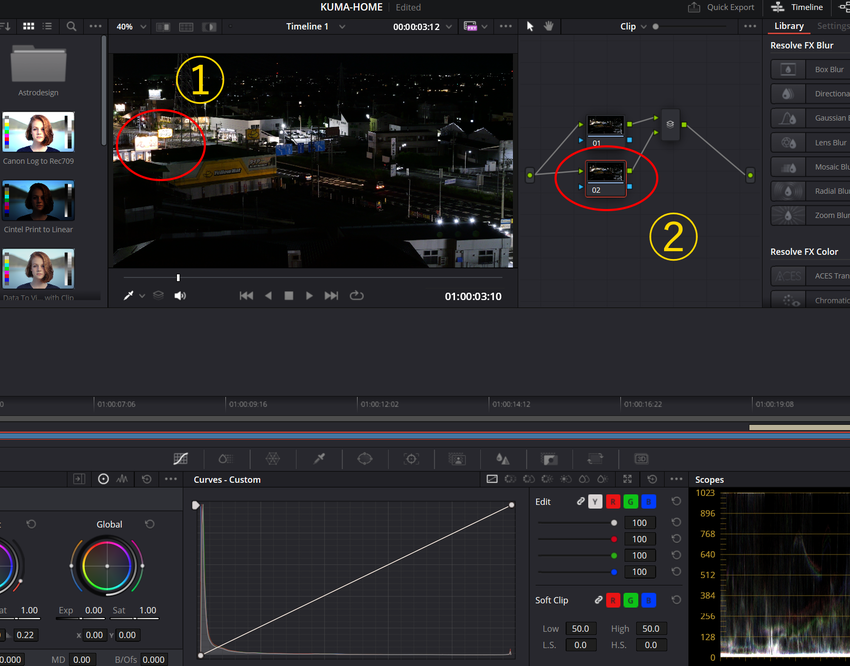Open the viewer FX overlay dropdown

(x=475, y=27)
